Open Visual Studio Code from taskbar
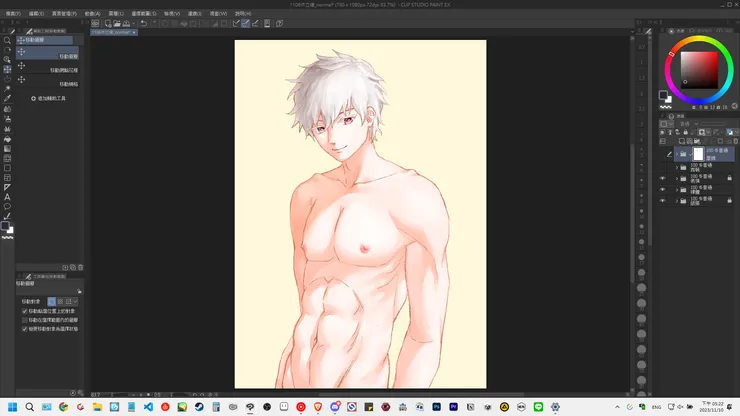The image size is (740, 416). (x=148, y=407)
